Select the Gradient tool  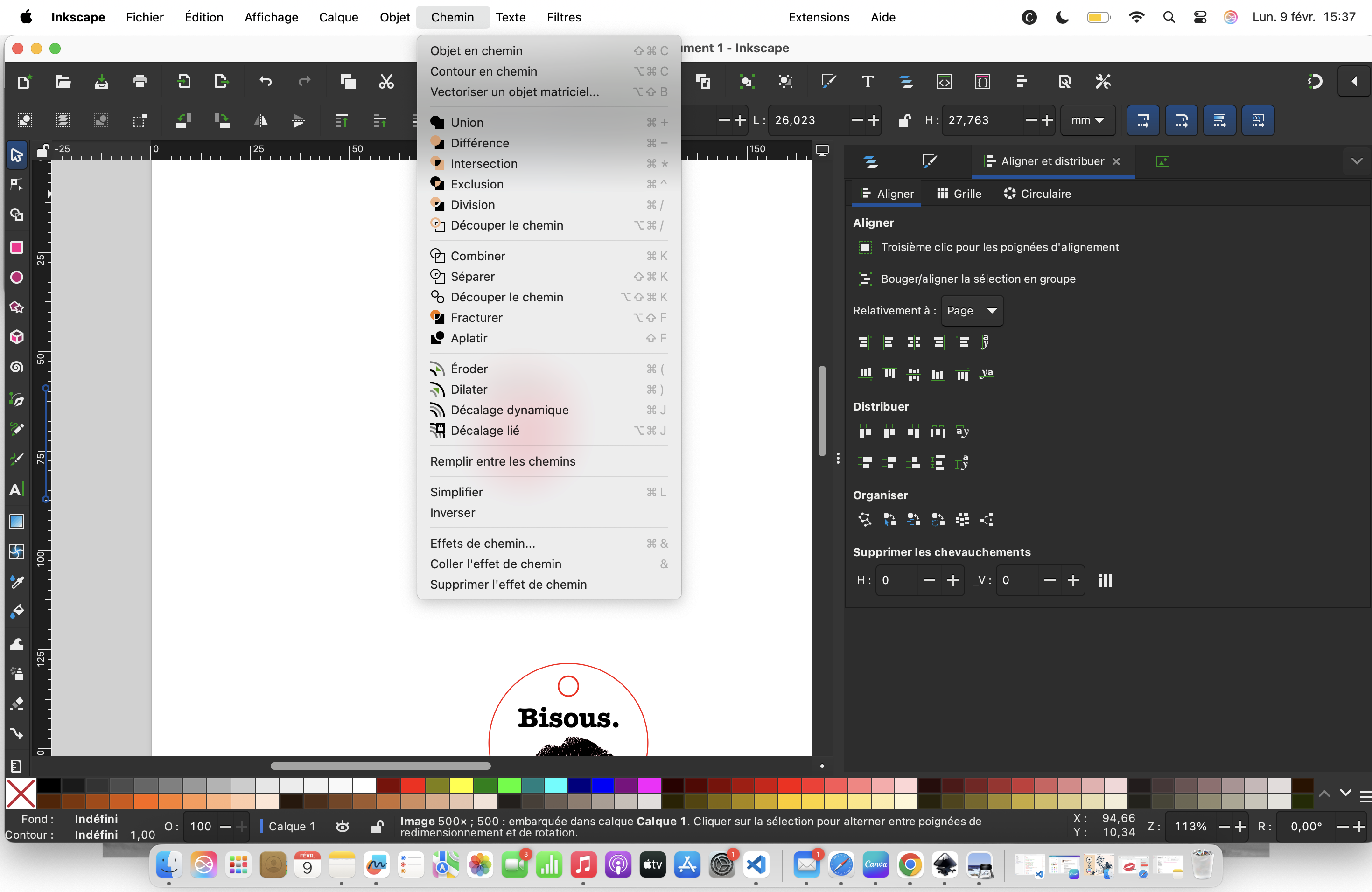pos(16,521)
